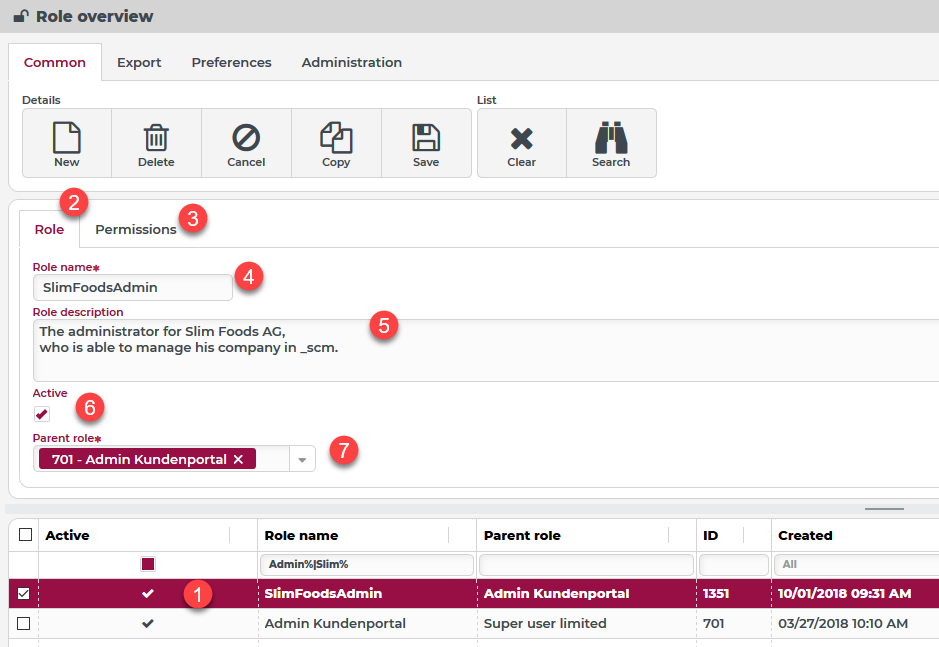Tick the select-all checkbox in table header
The image size is (939, 647).
(x=25, y=535)
